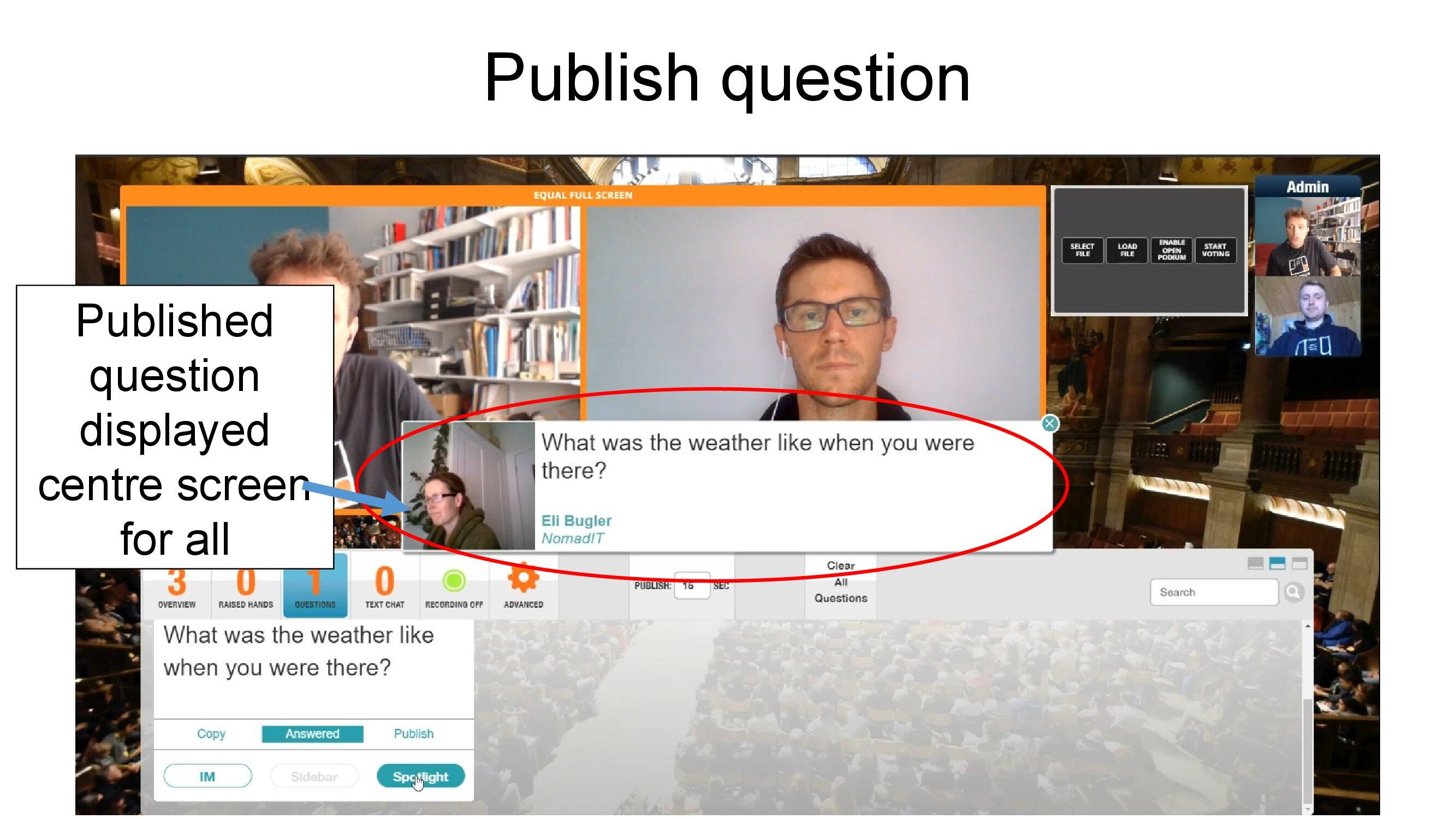
Task: Close the published question popup
Action: point(1050,423)
